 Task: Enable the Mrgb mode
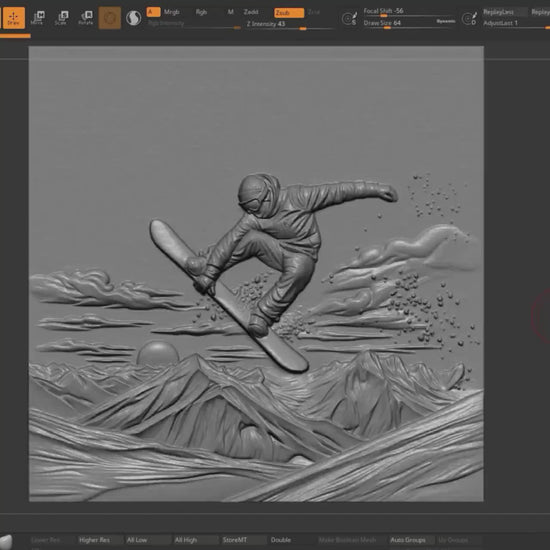click(x=172, y=12)
